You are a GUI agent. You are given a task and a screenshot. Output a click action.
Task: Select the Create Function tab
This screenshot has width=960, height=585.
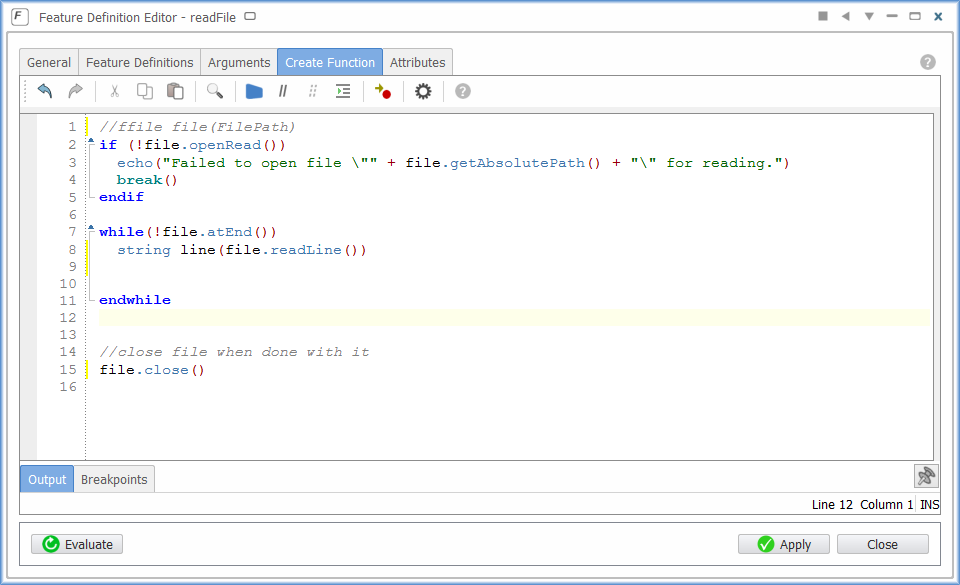pos(330,62)
